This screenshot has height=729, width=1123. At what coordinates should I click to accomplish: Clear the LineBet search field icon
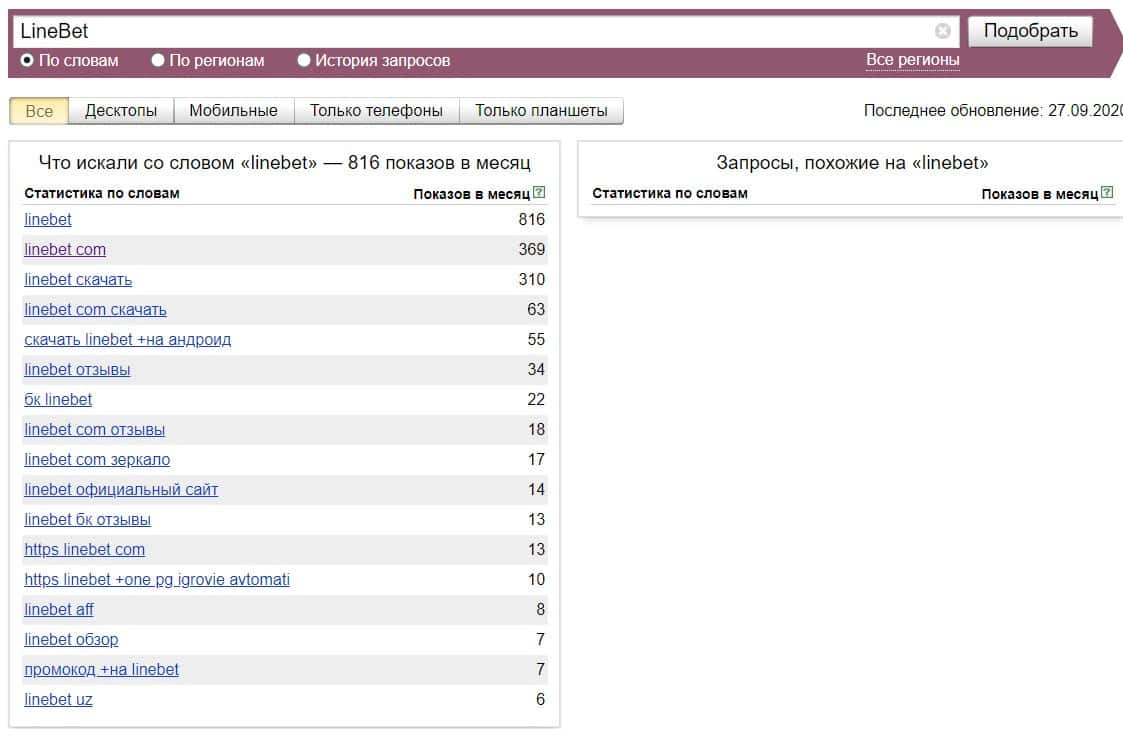943,31
